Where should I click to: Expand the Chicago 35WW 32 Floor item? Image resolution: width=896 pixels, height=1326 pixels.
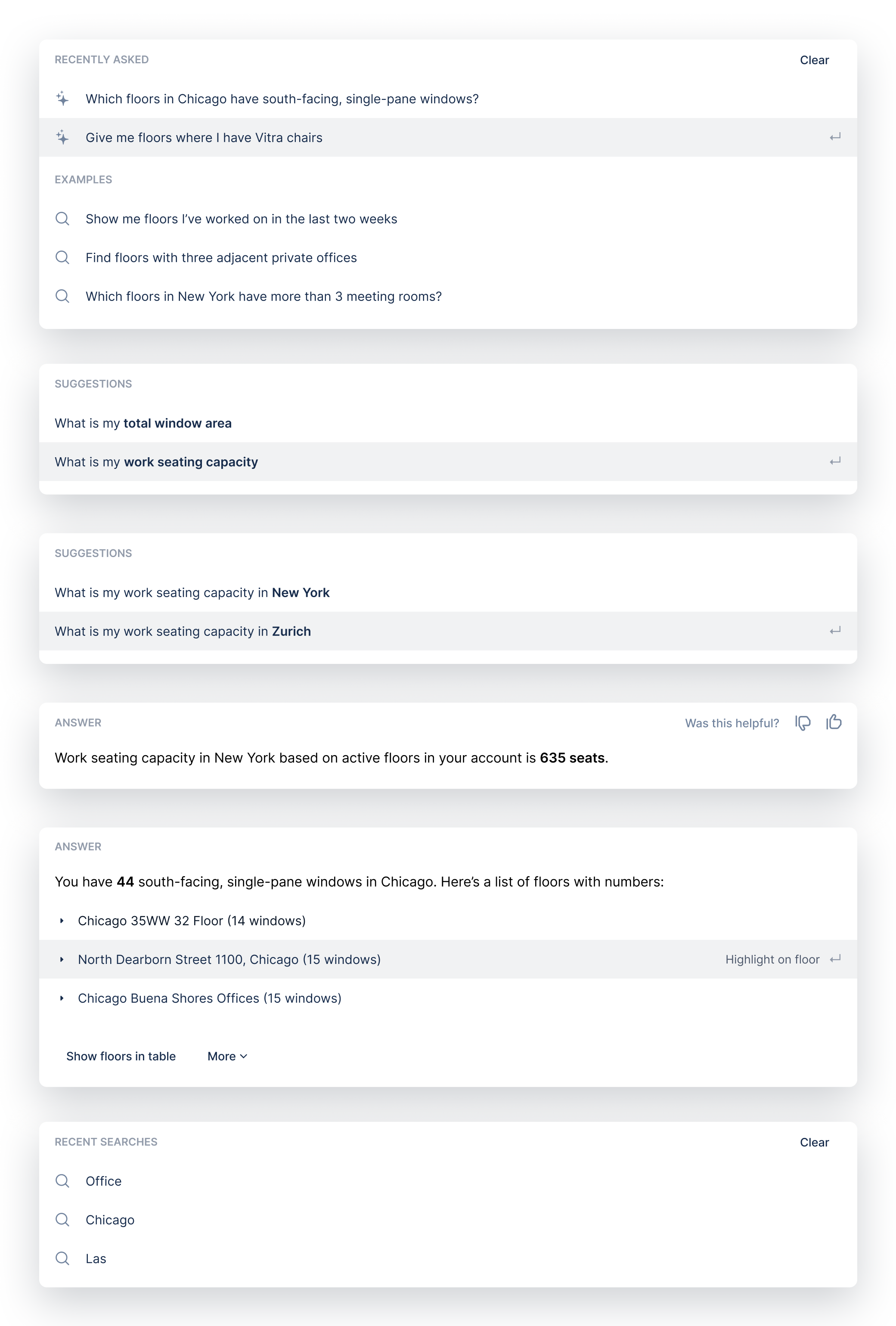point(62,920)
